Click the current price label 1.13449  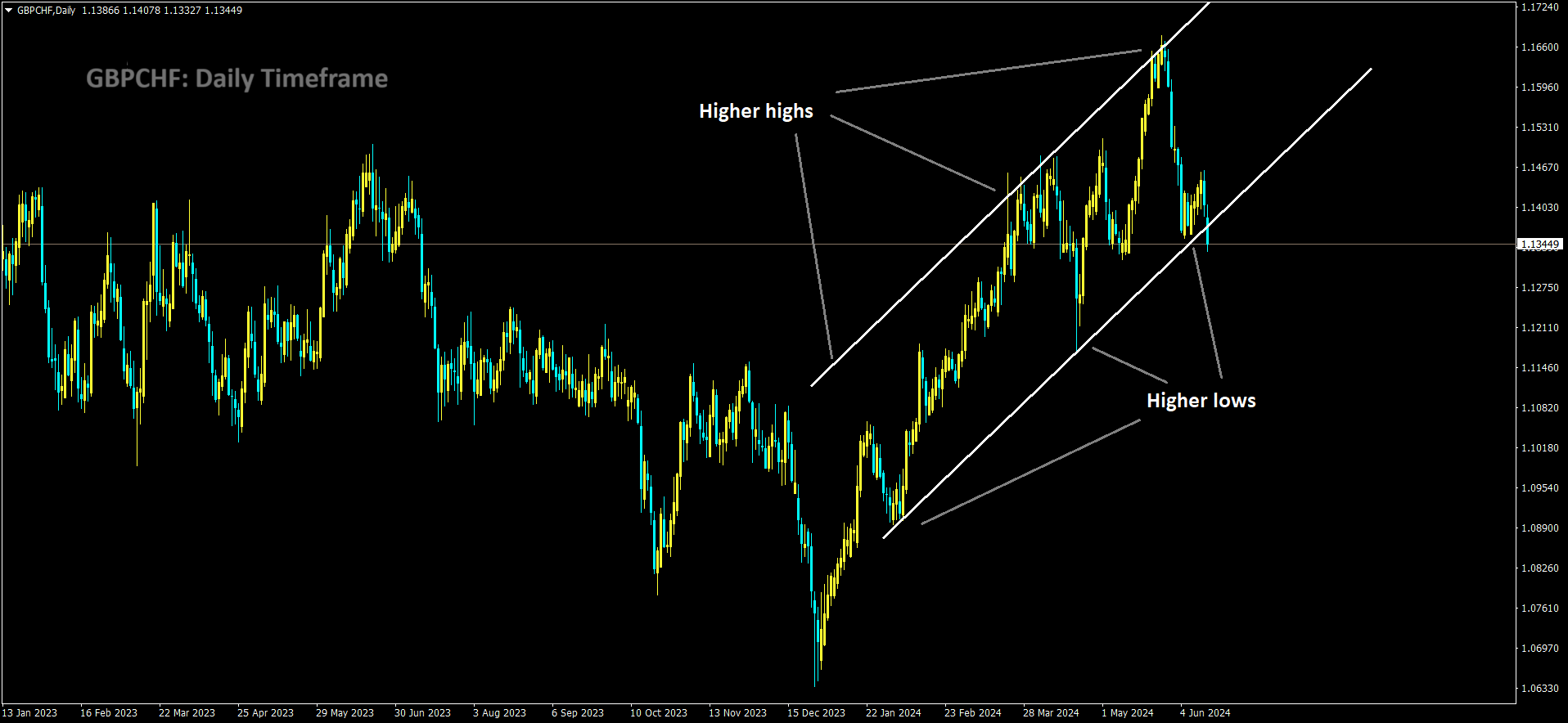coord(1539,245)
